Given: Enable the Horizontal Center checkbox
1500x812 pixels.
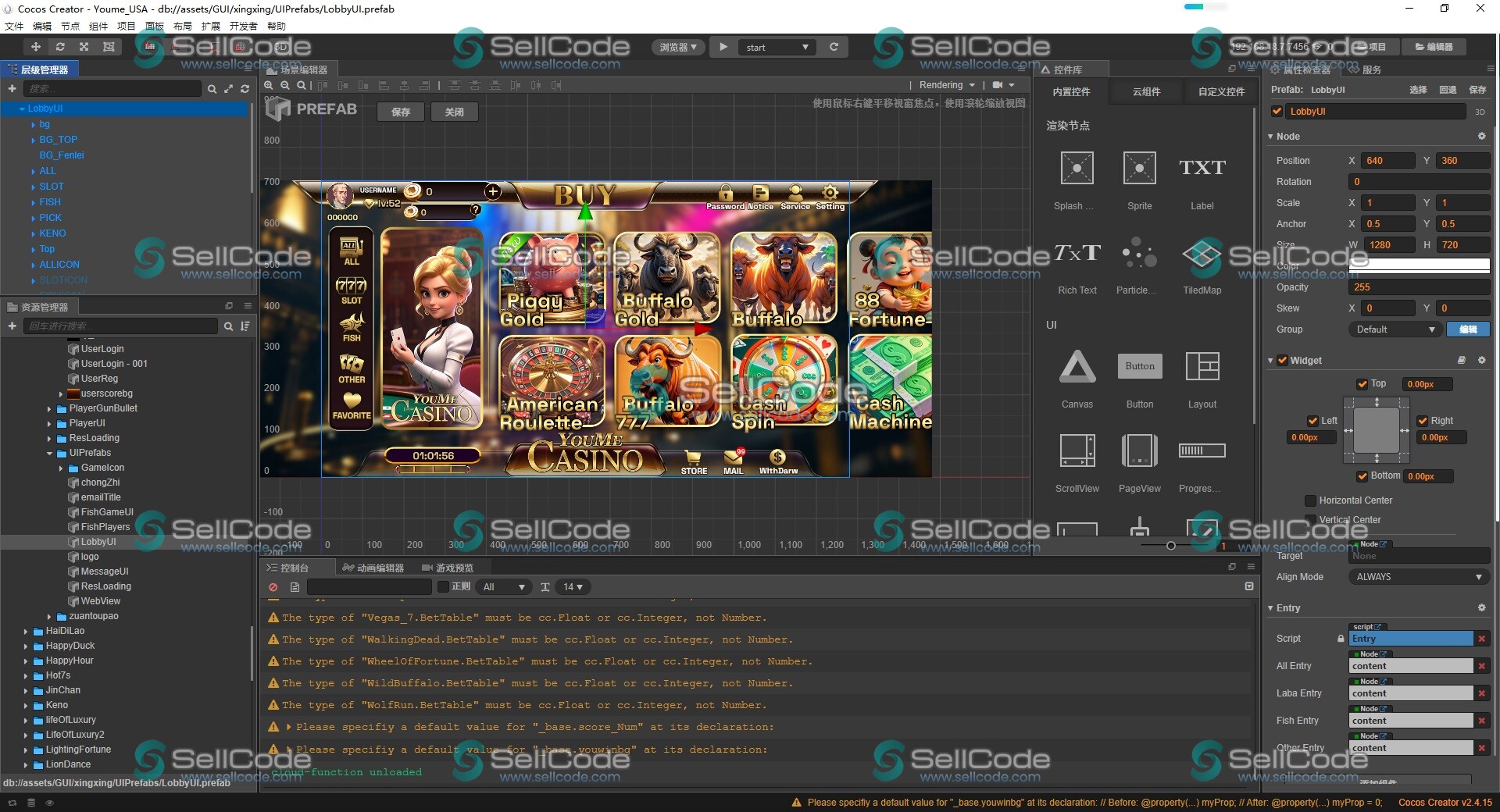Looking at the screenshot, I should (x=1311, y=500).
